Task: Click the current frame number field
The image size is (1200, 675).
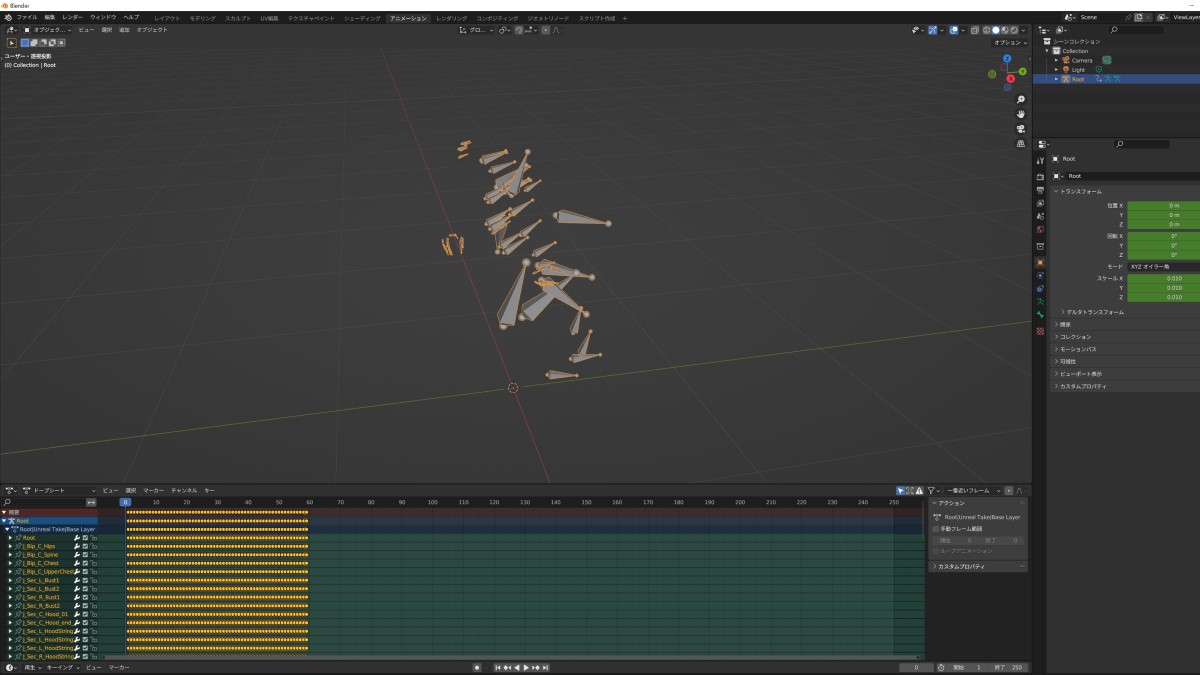Action: [916, 667]
